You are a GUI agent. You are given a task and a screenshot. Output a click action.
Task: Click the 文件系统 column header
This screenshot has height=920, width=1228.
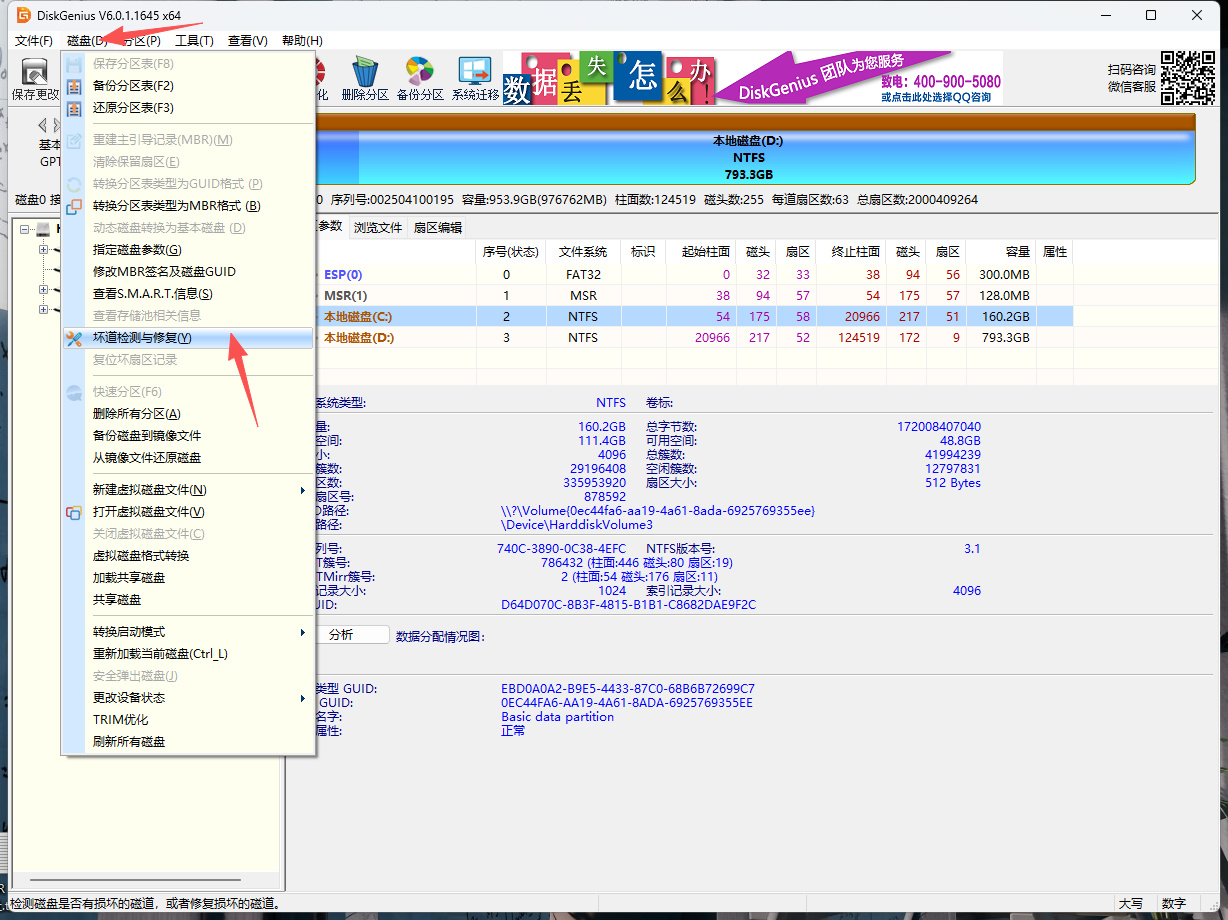tap(583, 252)
